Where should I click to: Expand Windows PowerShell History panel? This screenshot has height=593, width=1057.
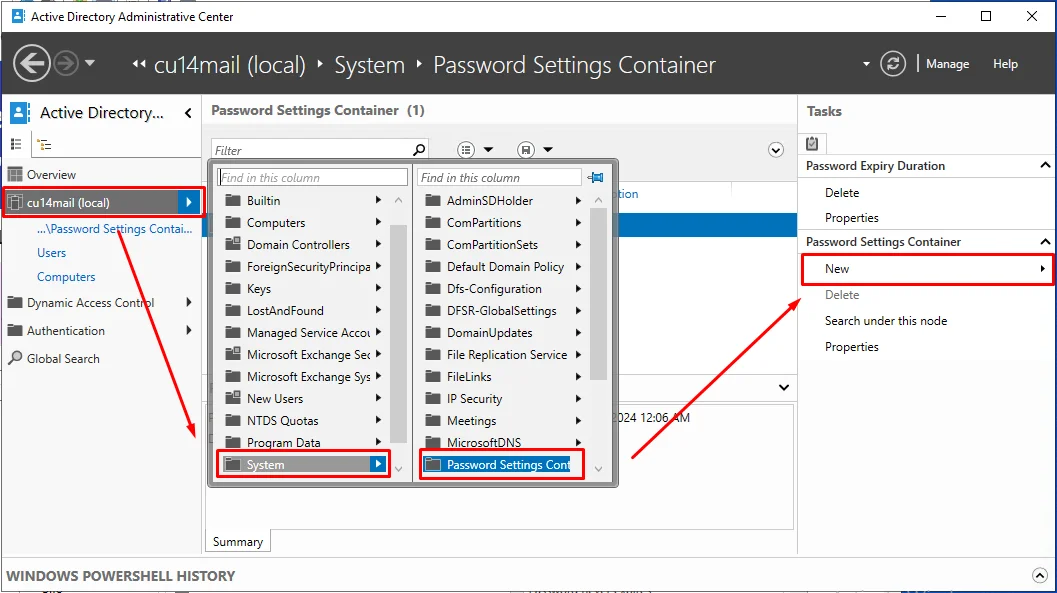1039,575
